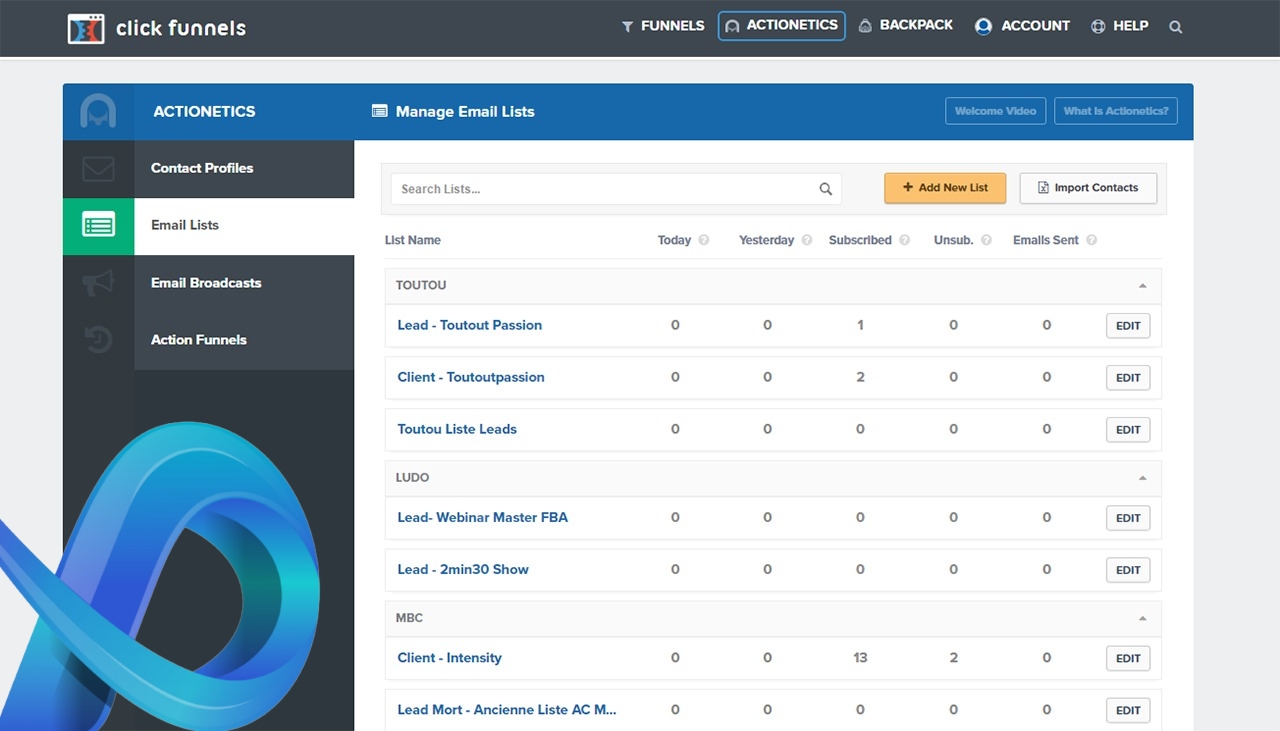Open the Client - Toutoutpassion list
1280x731 pixels.
471,377
